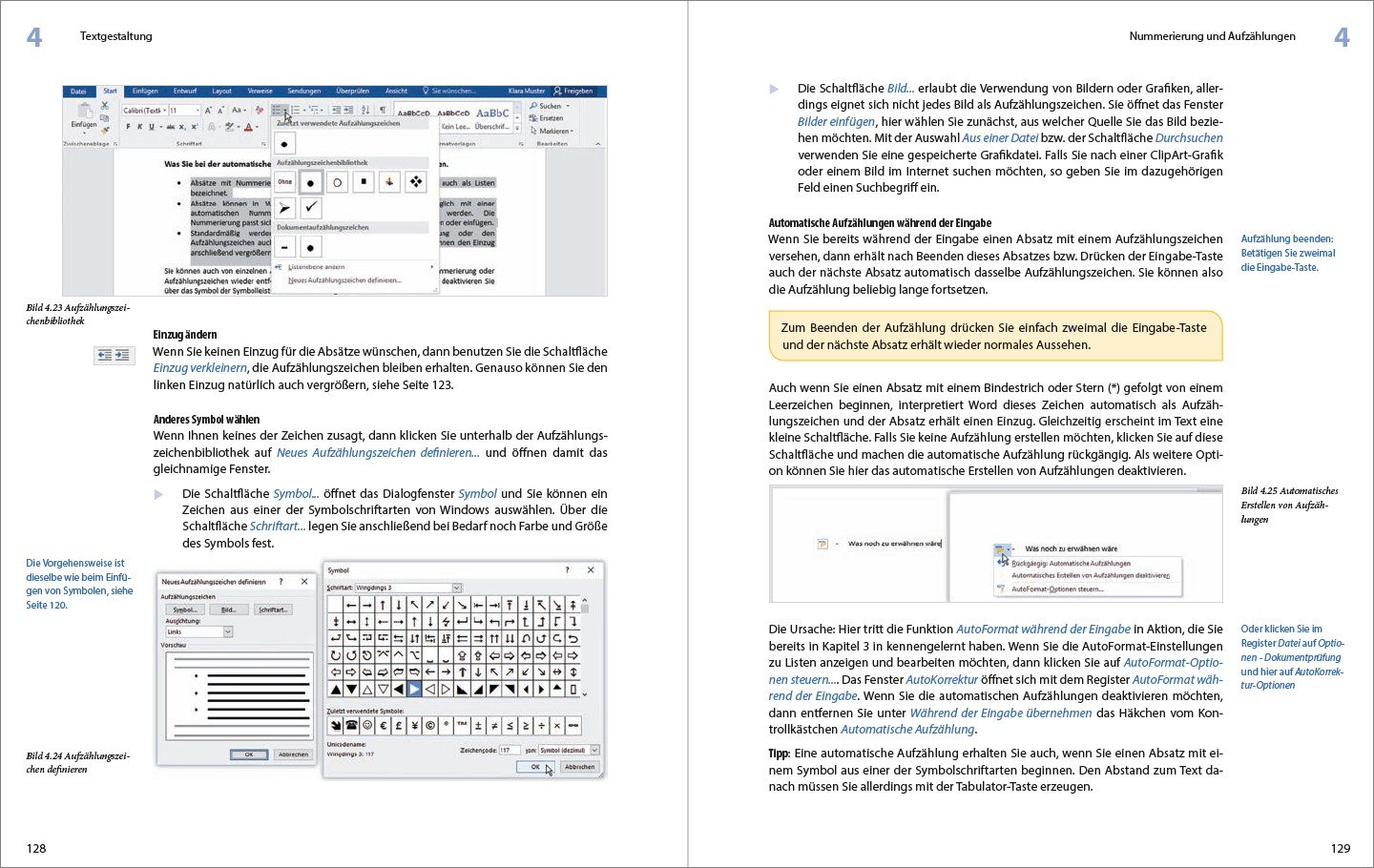The image size is (1374, 868).
Task: Click the 'Schriftart...' button in bullet dialog
Action: click(x=273, y=610)
